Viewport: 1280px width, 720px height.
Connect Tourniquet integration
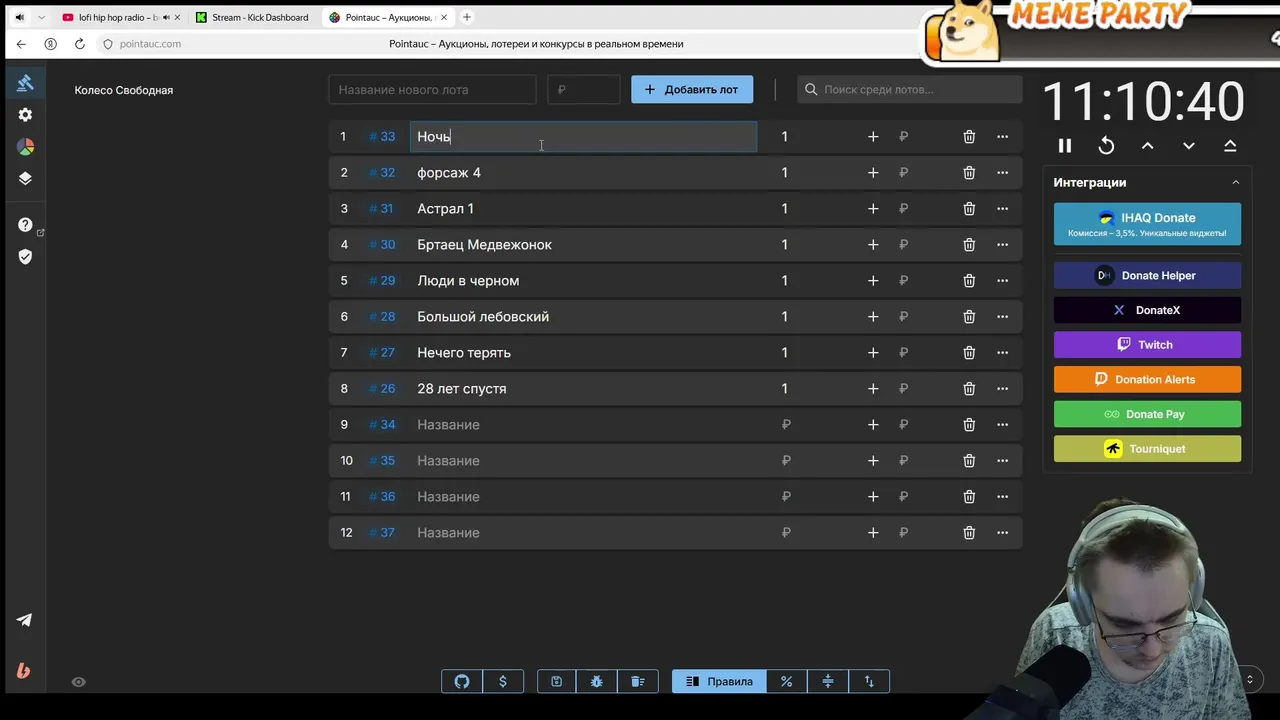coord(1147,449)
